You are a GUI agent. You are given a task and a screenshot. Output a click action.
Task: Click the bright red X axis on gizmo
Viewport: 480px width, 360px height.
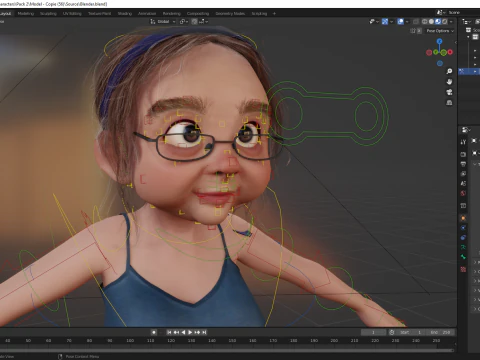coord(450,52)
